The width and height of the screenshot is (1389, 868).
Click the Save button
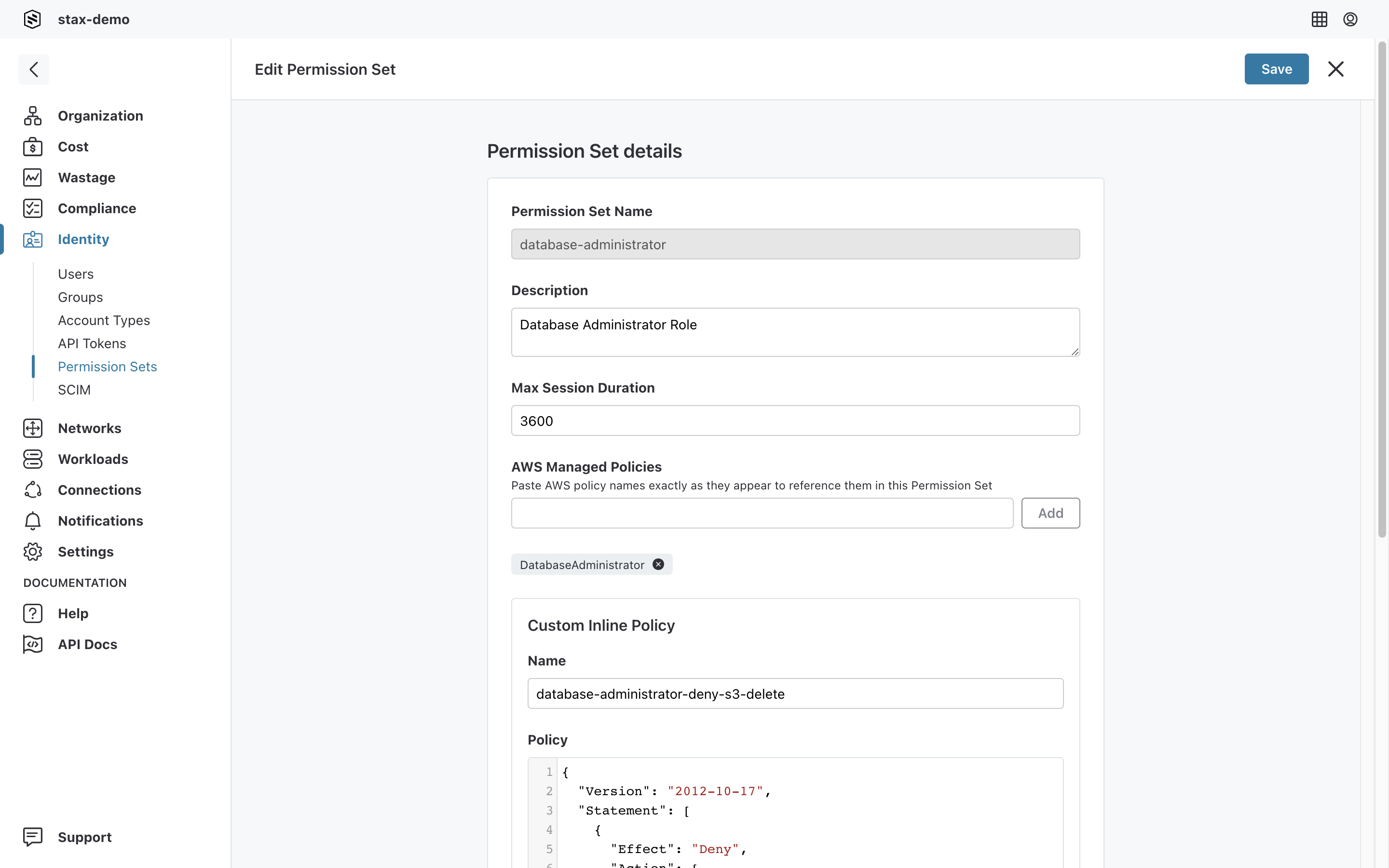tap(1277, 69)
